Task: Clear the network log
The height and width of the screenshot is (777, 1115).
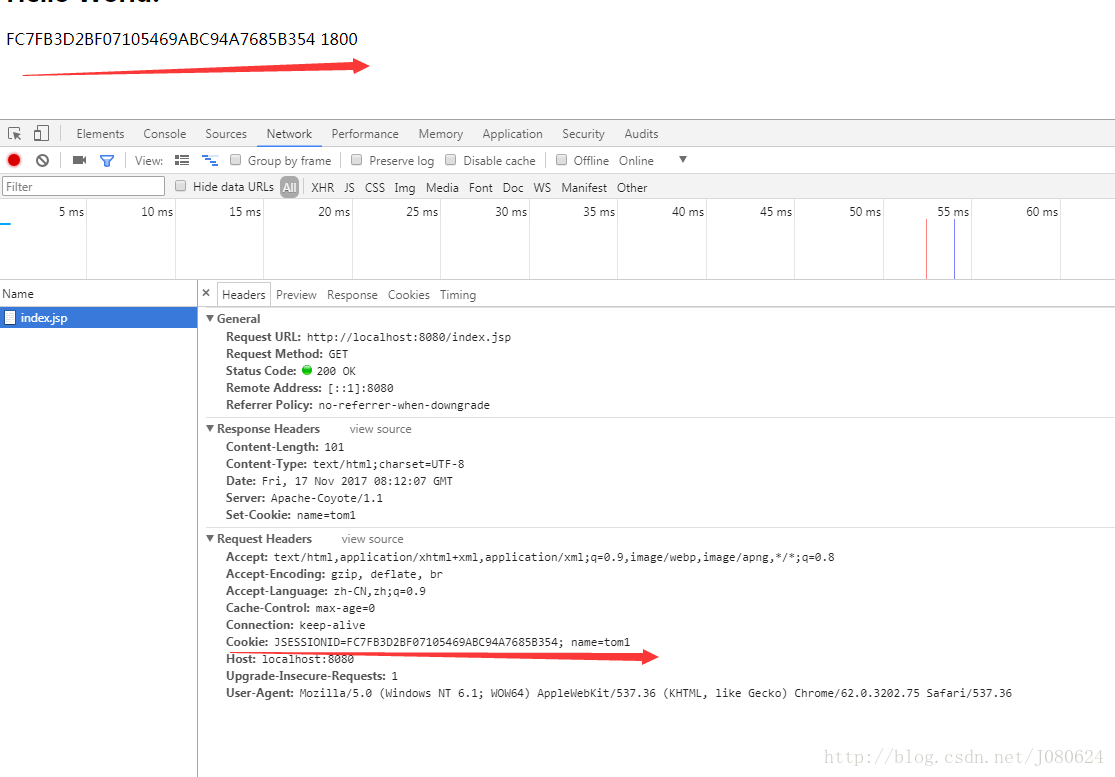Action: [43, 160]
